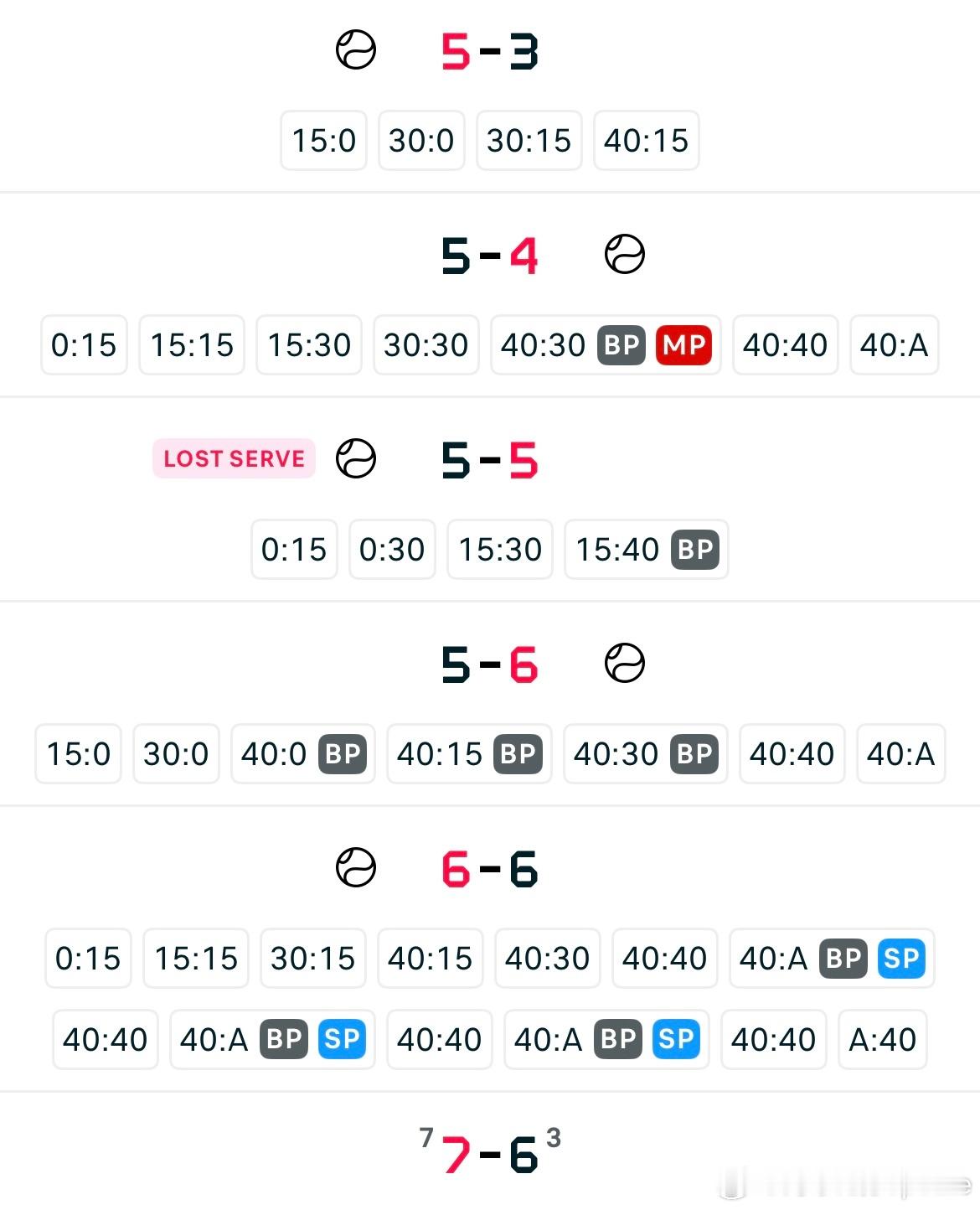980x1210 pixels.
Task: Open the 7-6 tiebreak score header
Action: click(x=490, y=1154)
